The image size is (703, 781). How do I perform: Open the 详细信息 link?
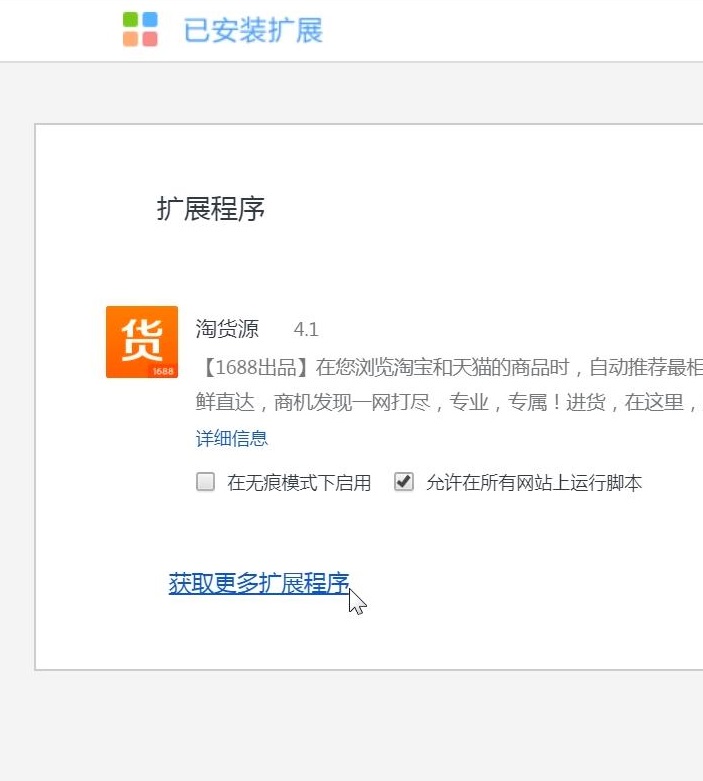click(x=232, y=438)
